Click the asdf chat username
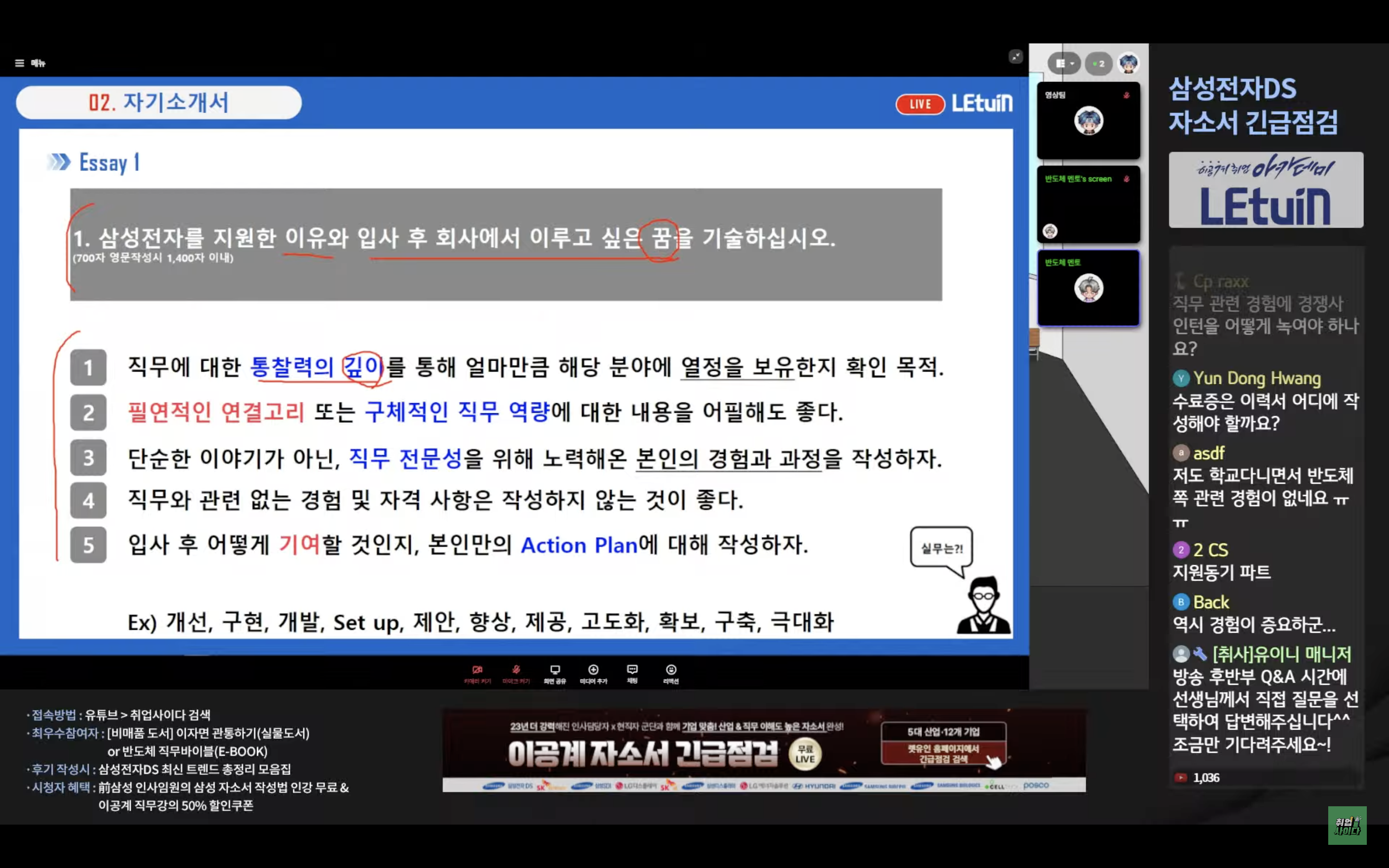The height and width of the screenshot is (868, 1389). coord(1209,453)
